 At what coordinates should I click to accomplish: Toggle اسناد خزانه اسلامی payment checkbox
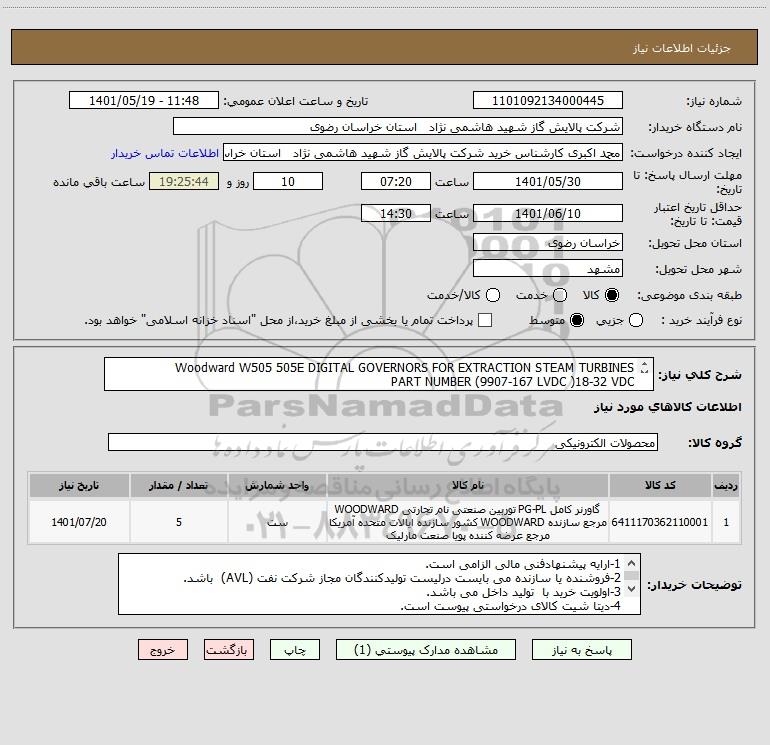point(485,320)
